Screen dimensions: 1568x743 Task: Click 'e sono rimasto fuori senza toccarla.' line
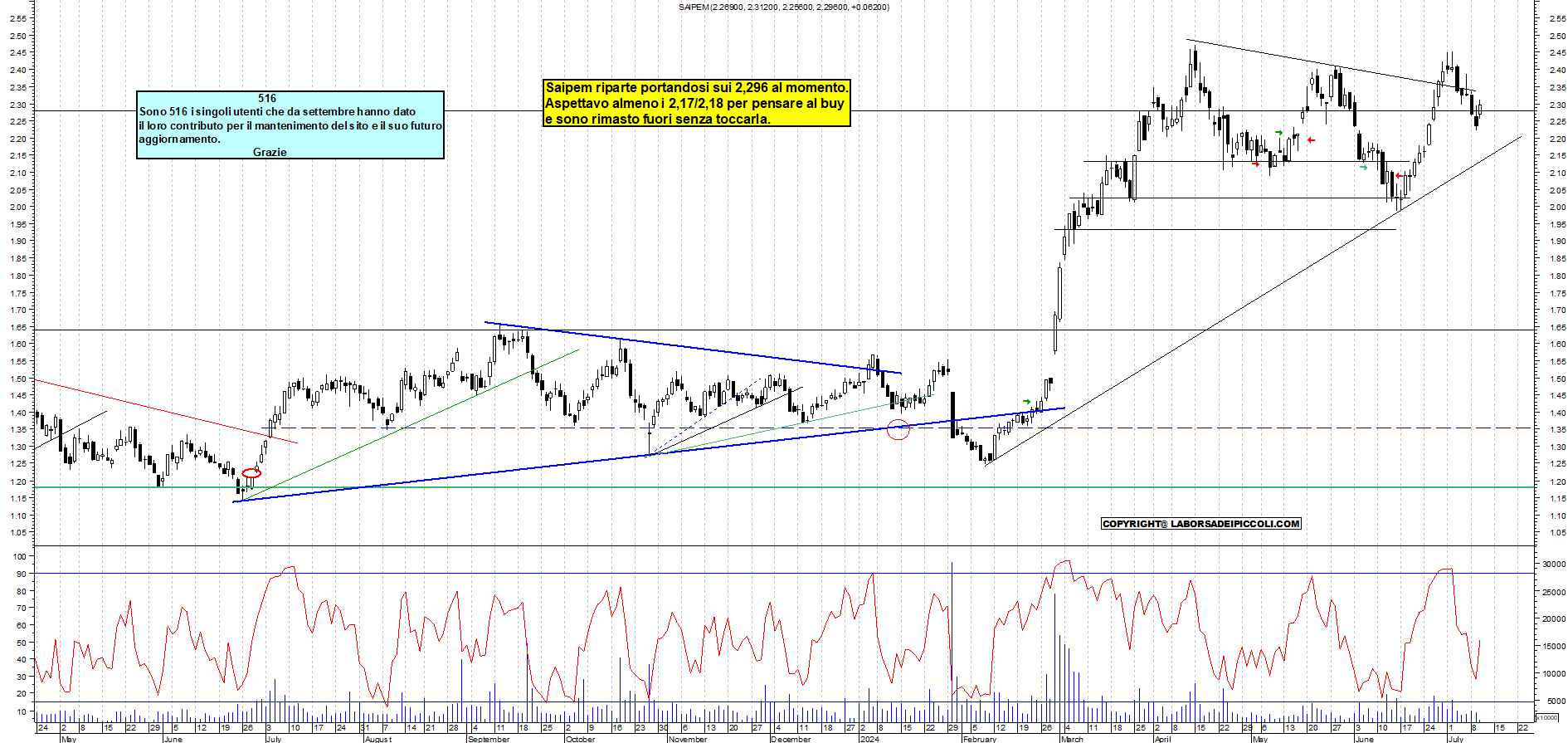click(658, 119)
